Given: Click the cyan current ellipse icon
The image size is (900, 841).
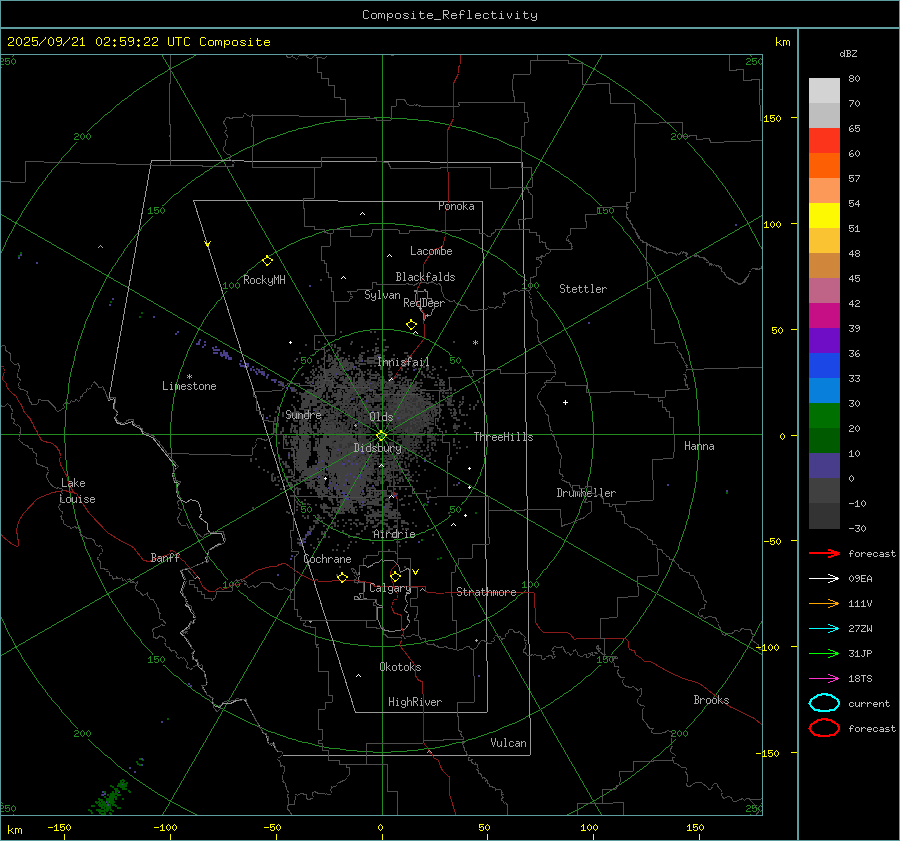Looking at the screenshot, I should pyautogui.click(x=824, y=703).
